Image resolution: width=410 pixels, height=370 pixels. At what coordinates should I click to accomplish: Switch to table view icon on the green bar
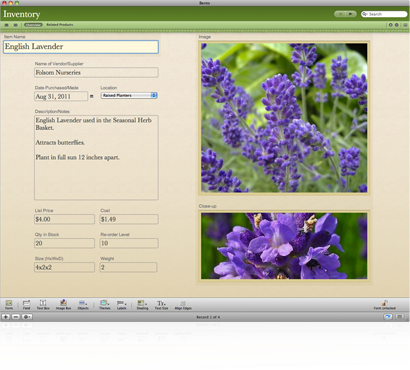point(15,25)
